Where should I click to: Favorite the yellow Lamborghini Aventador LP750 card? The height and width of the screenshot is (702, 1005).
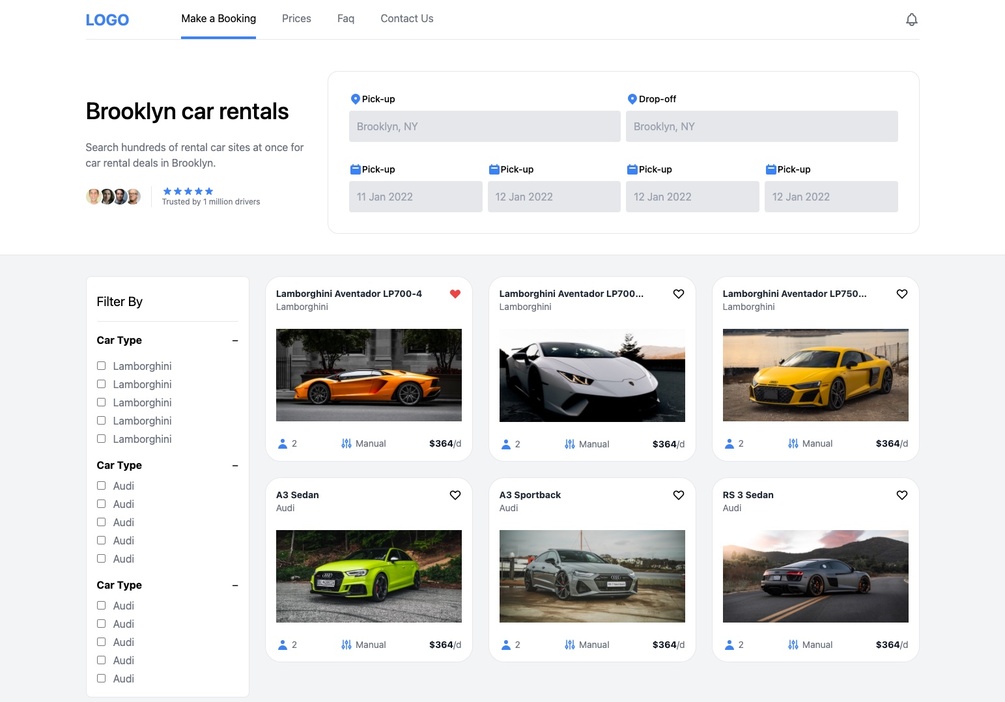pyautogui.click(x=902, y=294)
